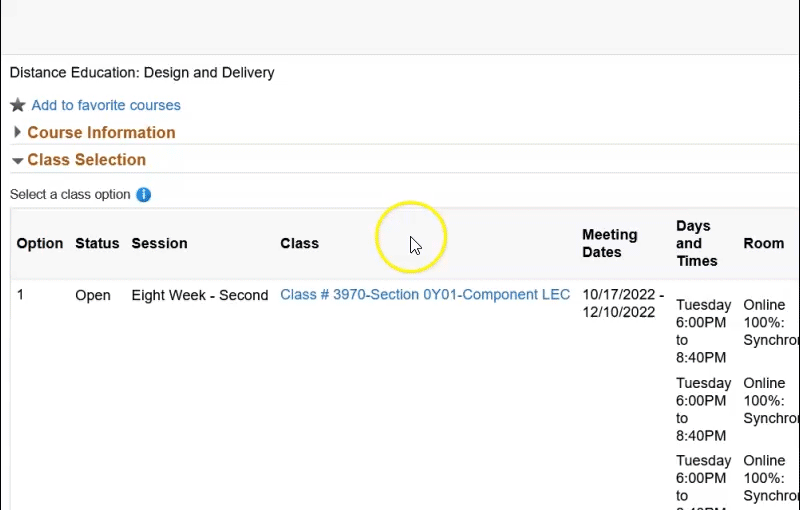
Task: Open Class # 3970-Section 0Y01-Component LEC link
Action: (425, 295)
